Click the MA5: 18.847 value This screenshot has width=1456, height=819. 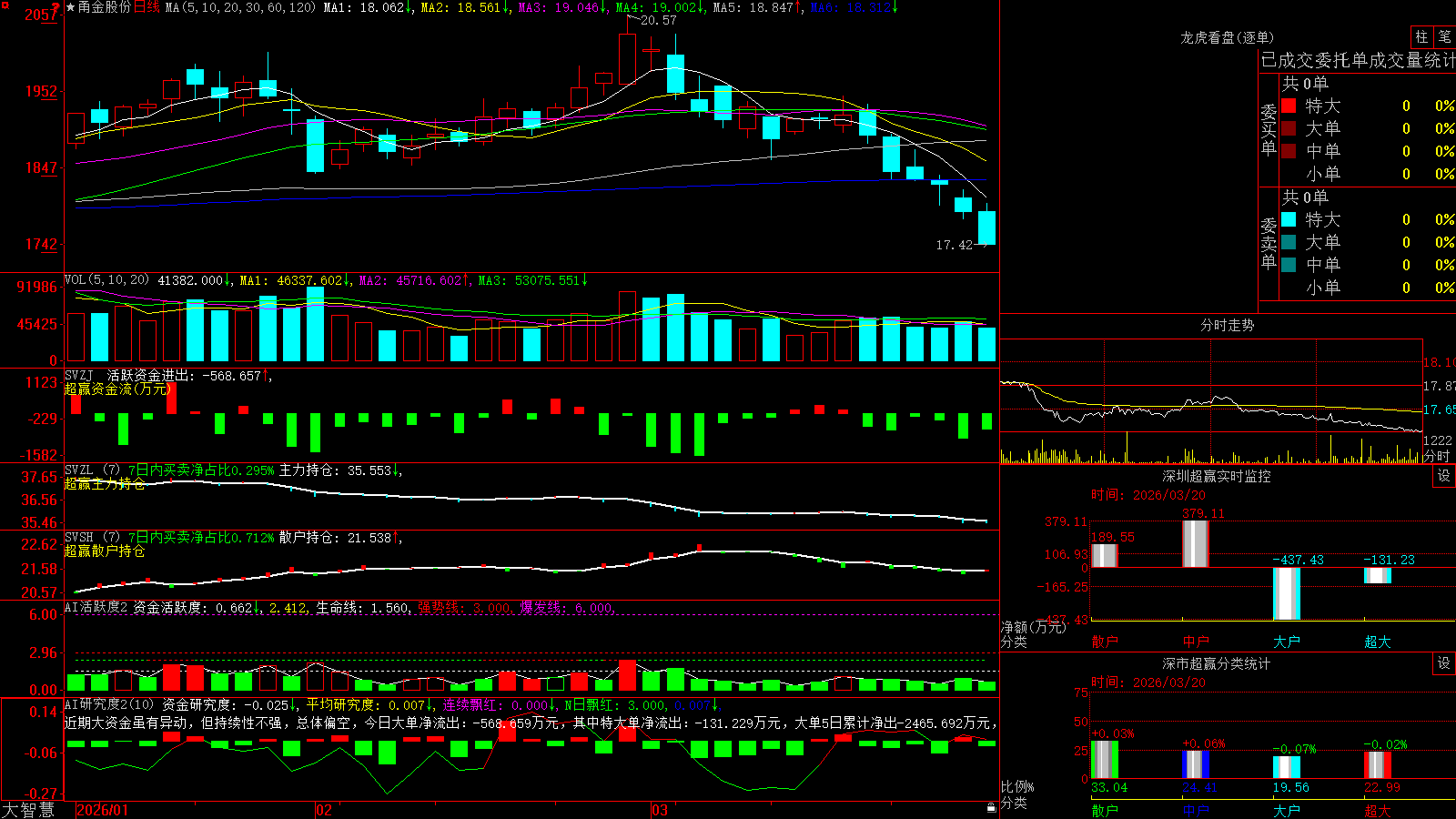click(756, 7)
